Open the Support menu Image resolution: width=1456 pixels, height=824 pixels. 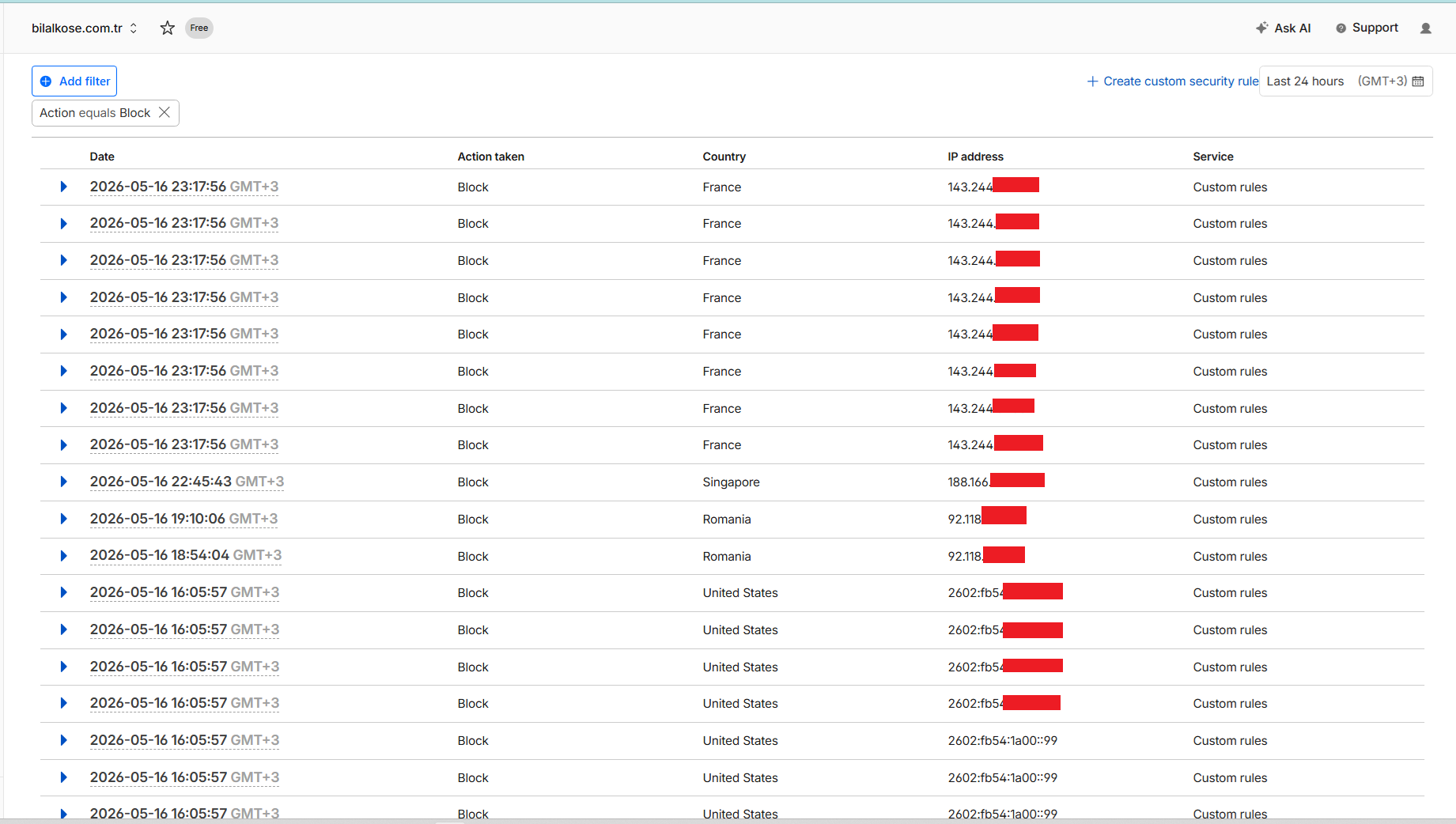coord(1367,28)
